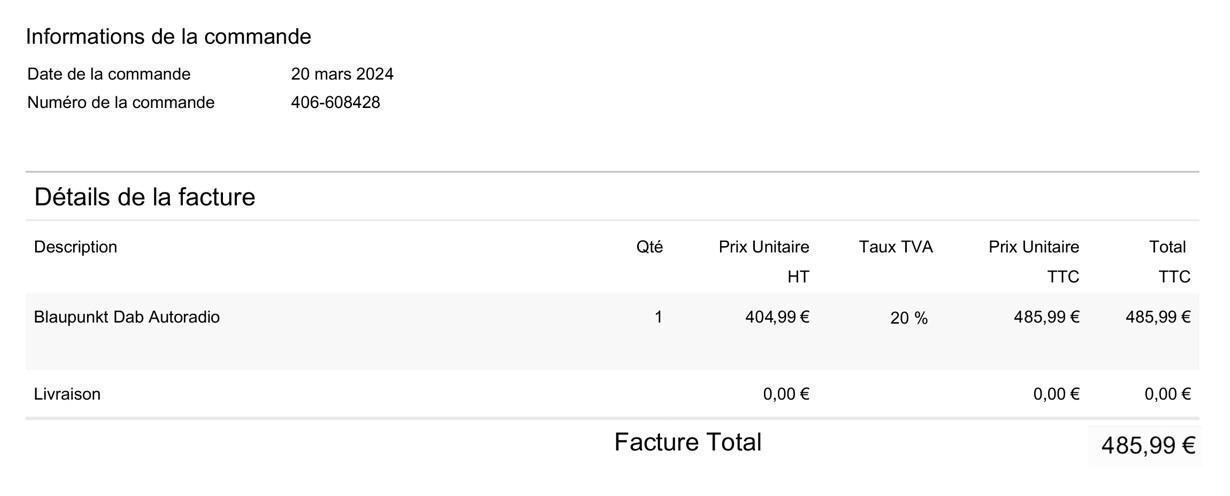Click the "Détails de la facture" heading
Image resolution: width=1230 pixels, height=496 pixels.
[x=144, y=197]
